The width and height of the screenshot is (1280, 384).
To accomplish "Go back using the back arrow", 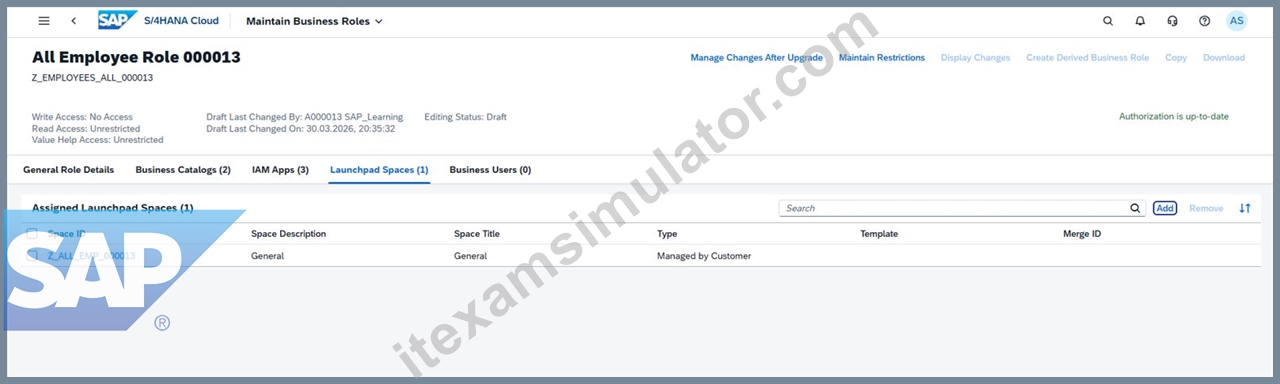I will click(74, 21).
